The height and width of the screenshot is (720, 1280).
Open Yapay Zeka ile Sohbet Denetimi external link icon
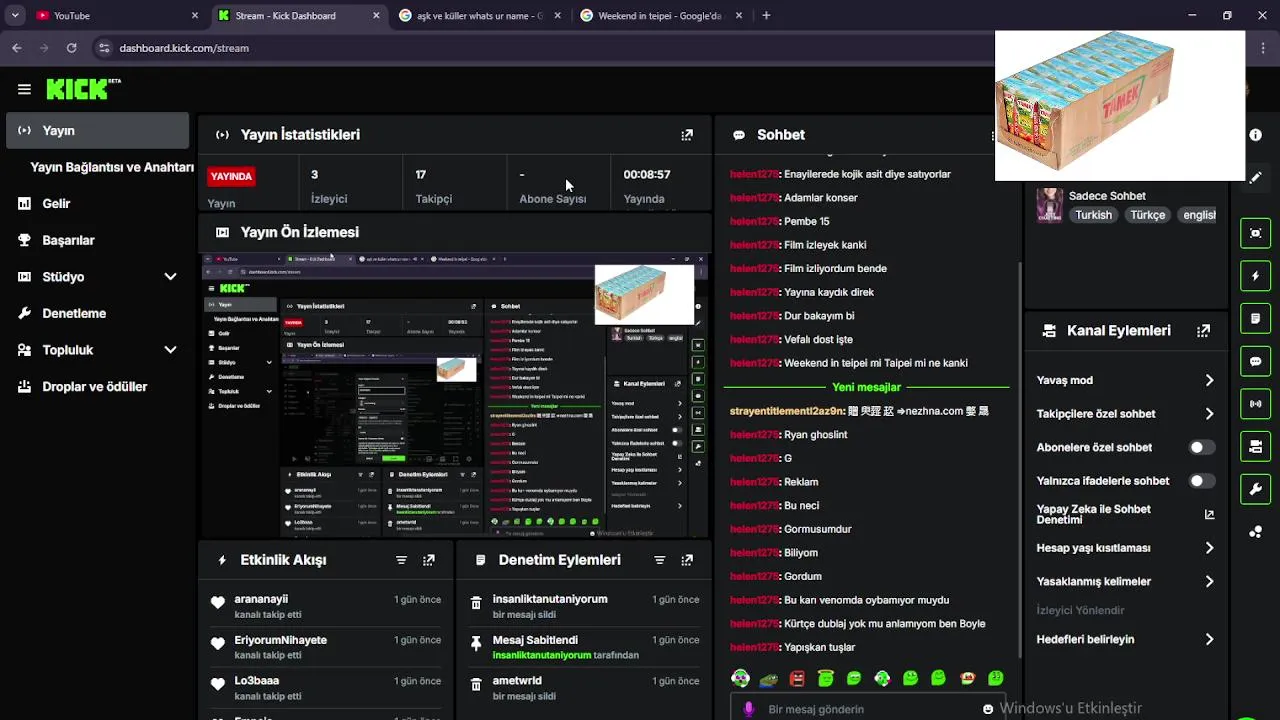[x=1209, y=515]
